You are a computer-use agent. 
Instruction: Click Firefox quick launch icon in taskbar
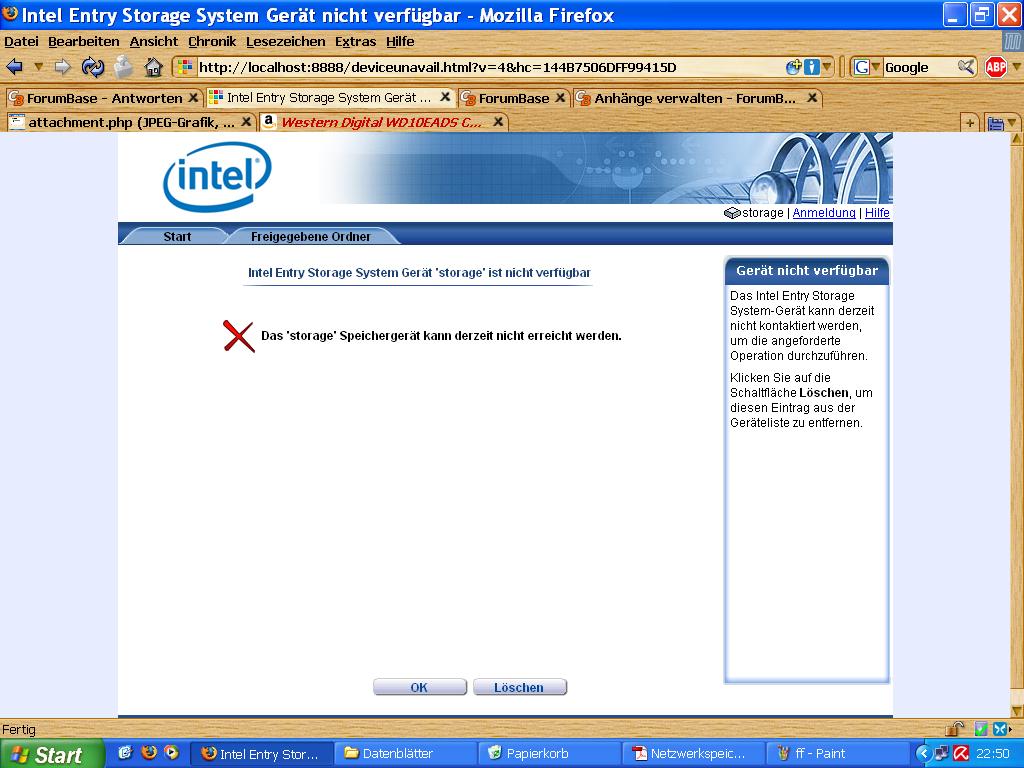point(149,752)
